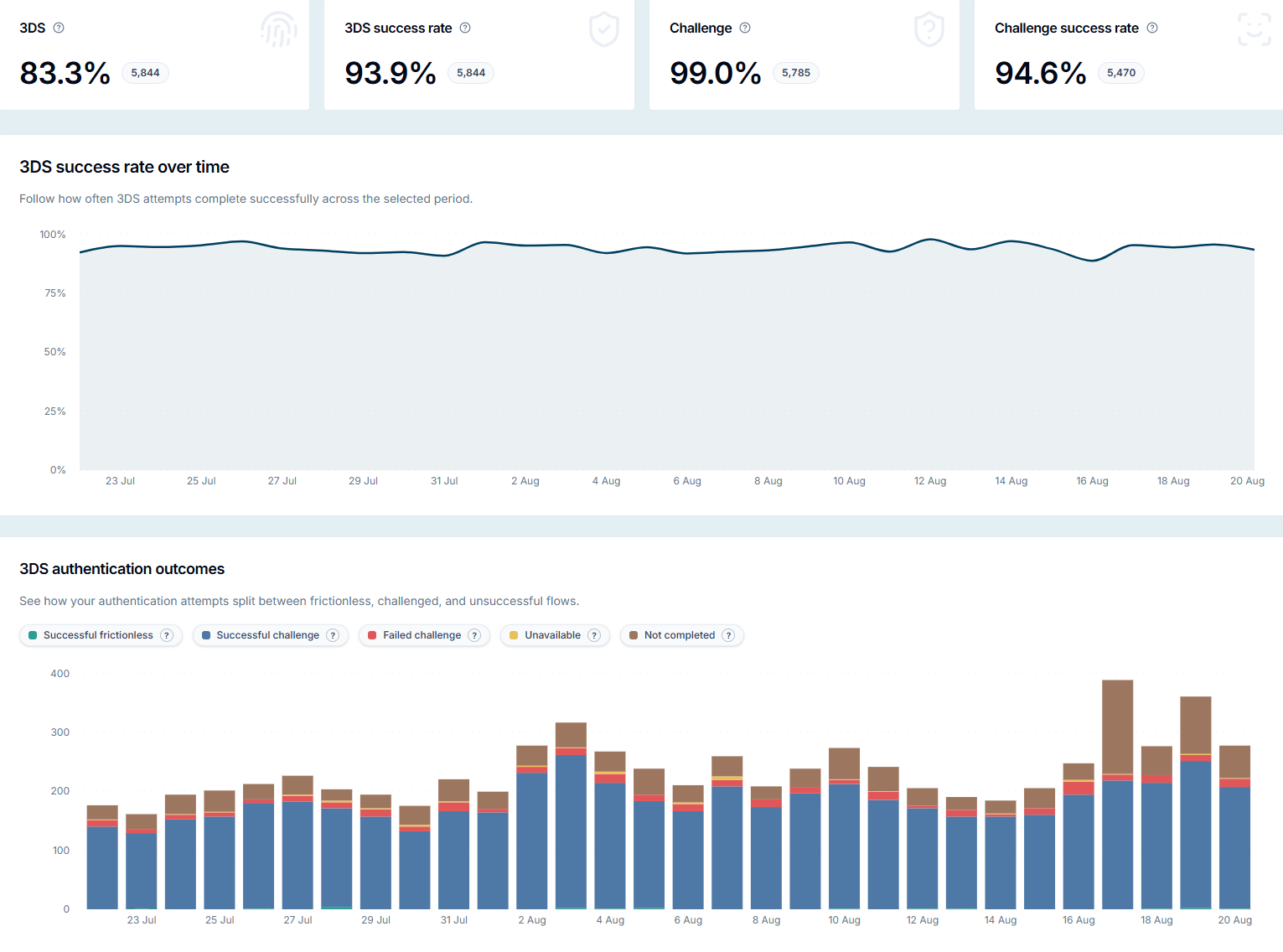Click the blue segment of the 23 Jul bar
1283x952 pixels.
click(x=142, y=871)
